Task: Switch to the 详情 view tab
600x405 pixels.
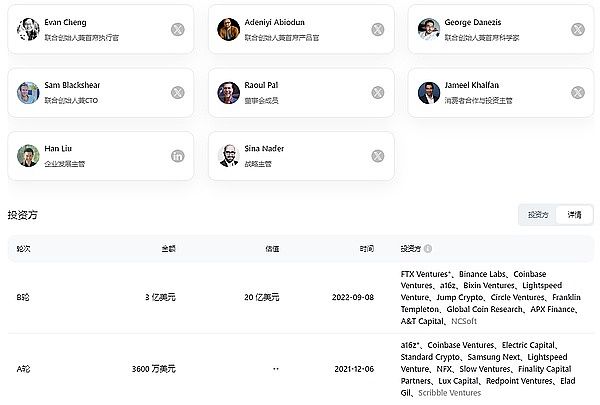Action: point(574,214)
